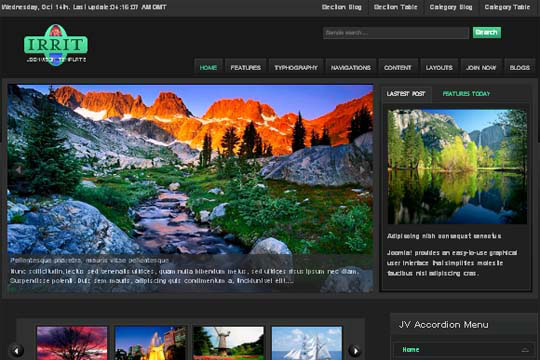Go to previous slide in main slideshow
The height and width of the screenshot is (360, 540).
pyautogui.click(x=19, y=170)
